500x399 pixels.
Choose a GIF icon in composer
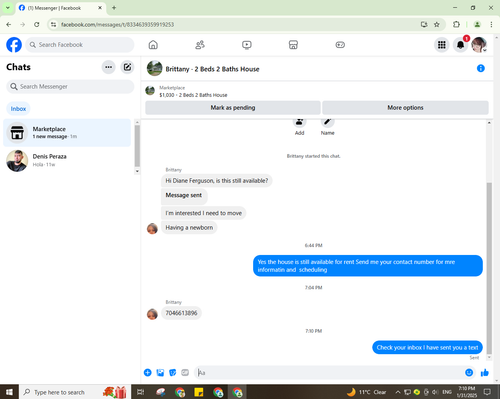[185, 373]
